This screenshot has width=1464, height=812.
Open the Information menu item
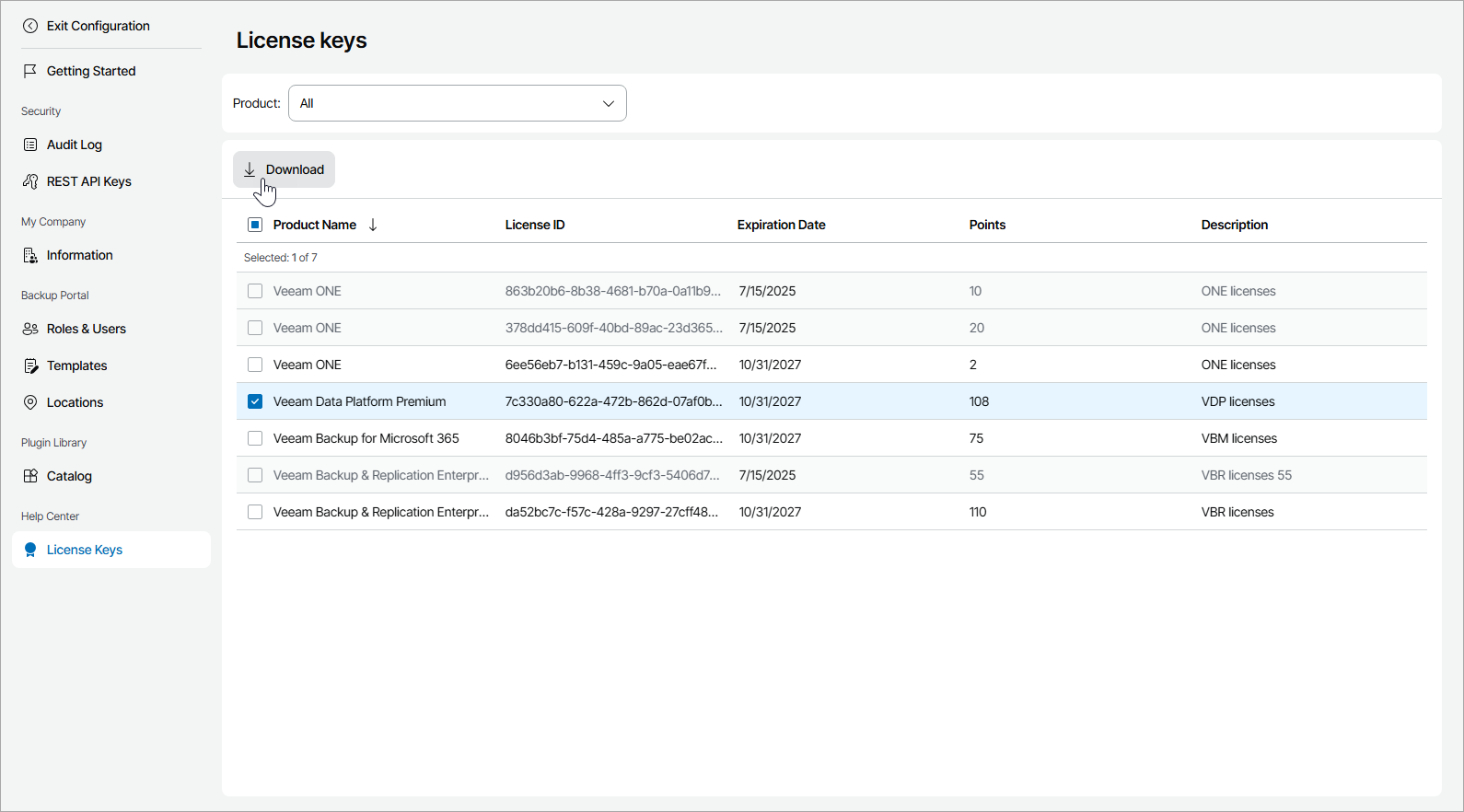pos(79,255)
